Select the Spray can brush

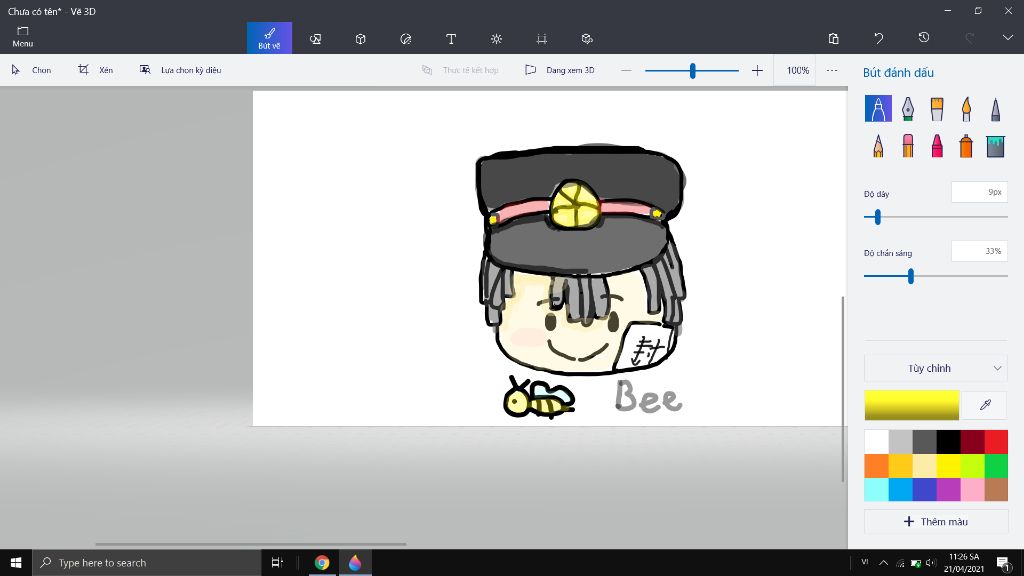[966, 145]
